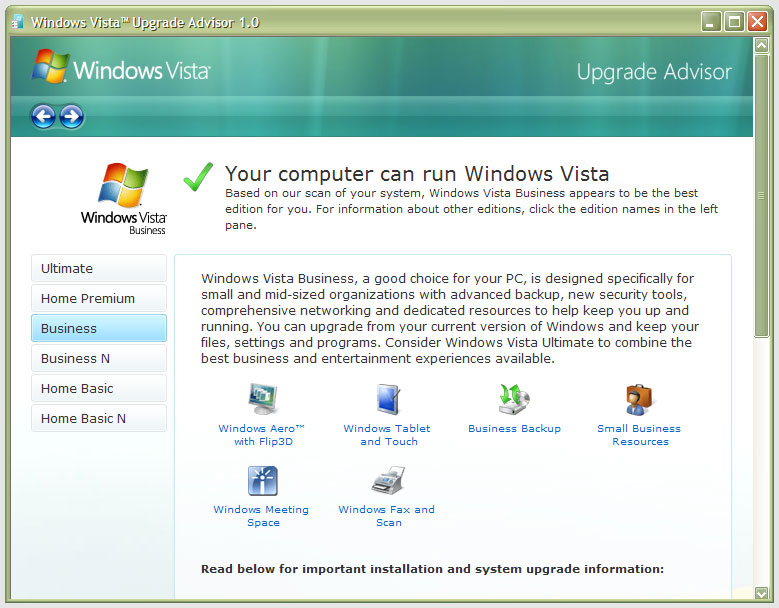Select the Home Basic edition

[x=99, y=388]
